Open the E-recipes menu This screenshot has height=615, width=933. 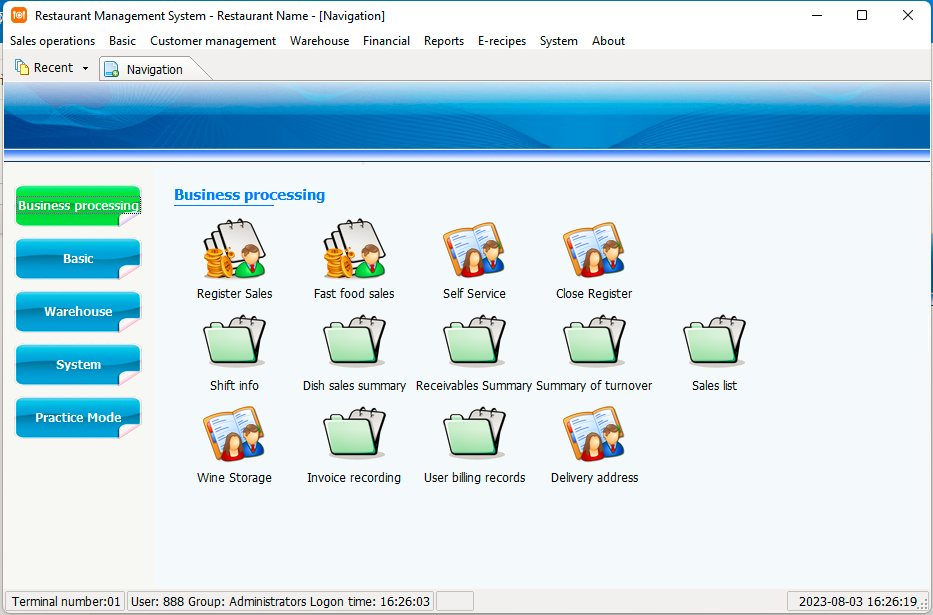[502, 41]
